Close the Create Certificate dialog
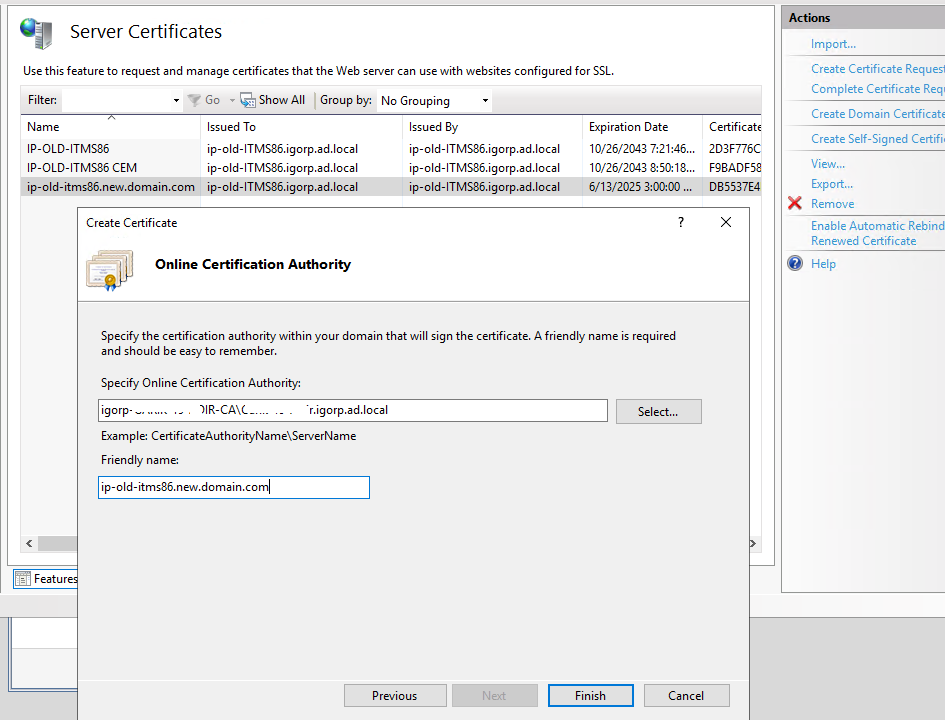 point(726,222)
